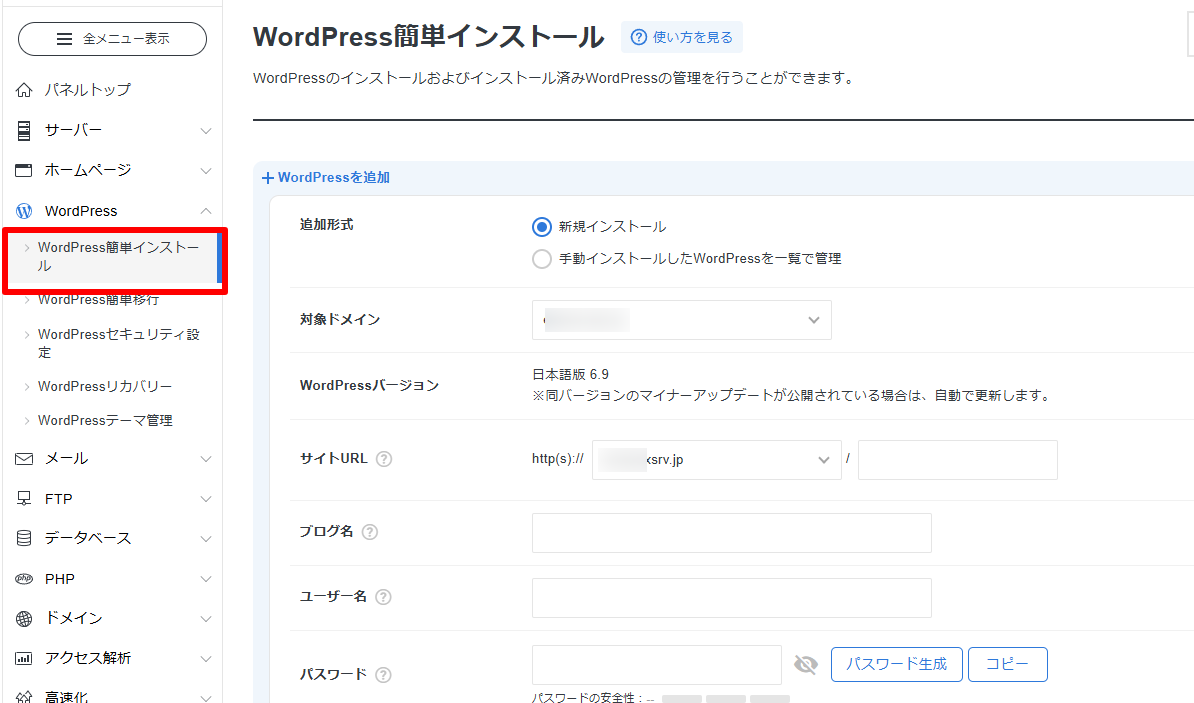Choose 手動インストールしたWordPressを一覧で管理 option
The height and width of the screenshot is (703, 1194).
pos(541,258)
